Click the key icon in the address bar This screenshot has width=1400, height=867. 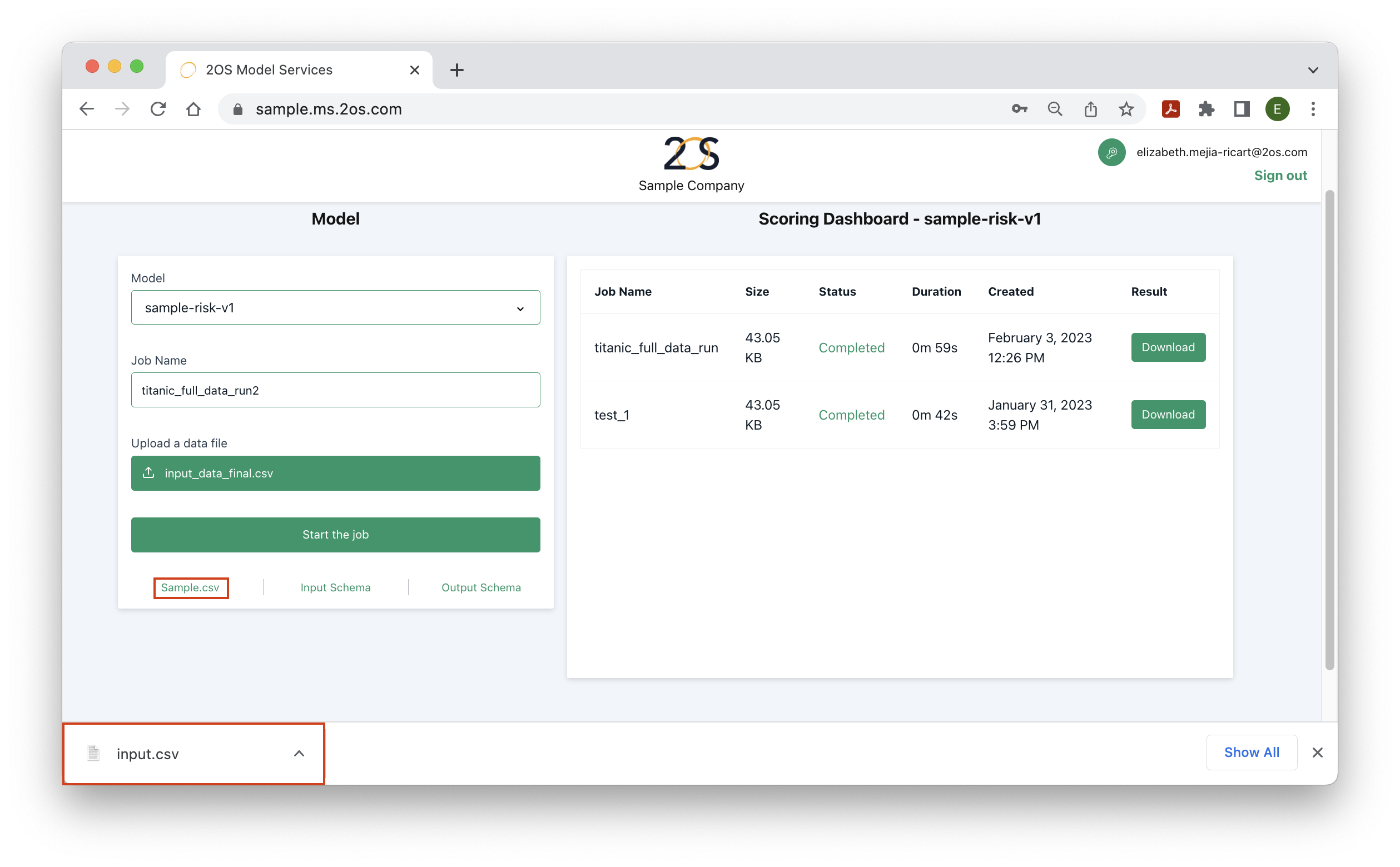tap(1019, 109)
